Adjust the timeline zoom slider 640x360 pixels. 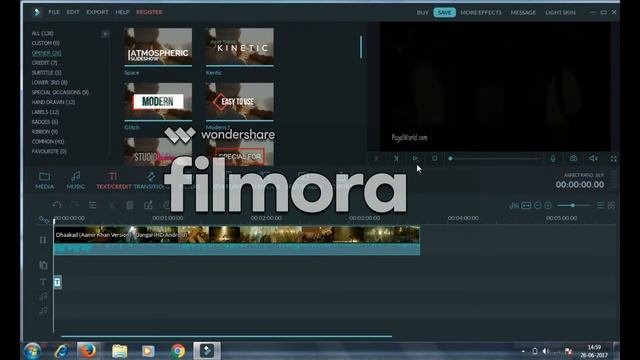573,205
